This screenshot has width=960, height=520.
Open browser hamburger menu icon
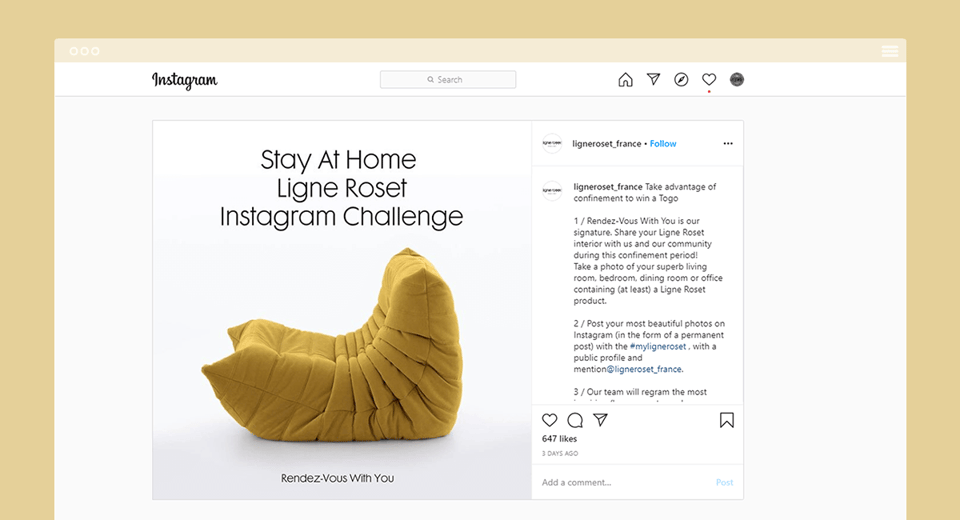890,51
